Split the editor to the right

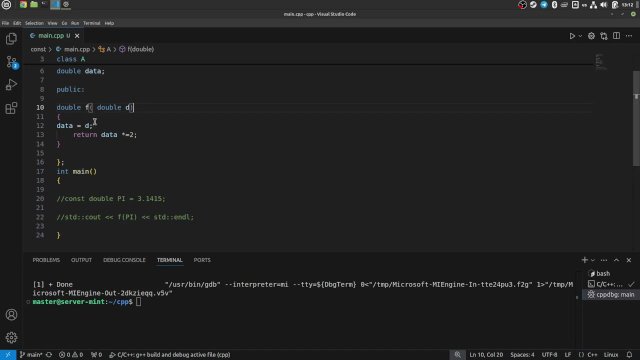coord(616,36)
